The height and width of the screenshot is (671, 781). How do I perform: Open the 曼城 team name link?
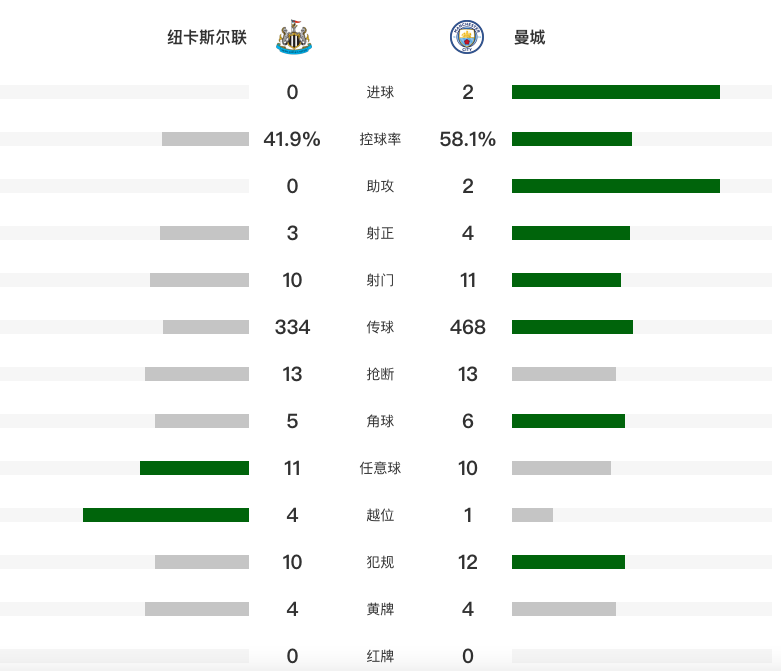pos(529,38)
